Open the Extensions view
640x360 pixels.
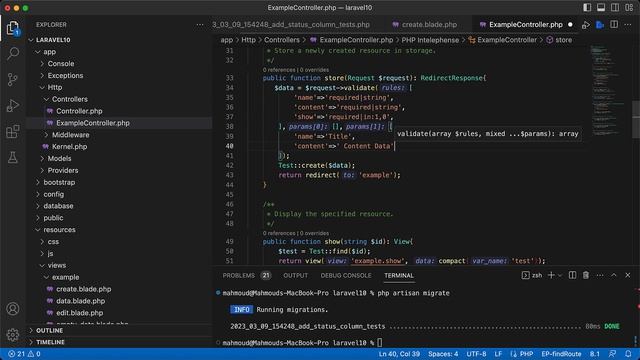pyautogui.click(x=13, y=131)
